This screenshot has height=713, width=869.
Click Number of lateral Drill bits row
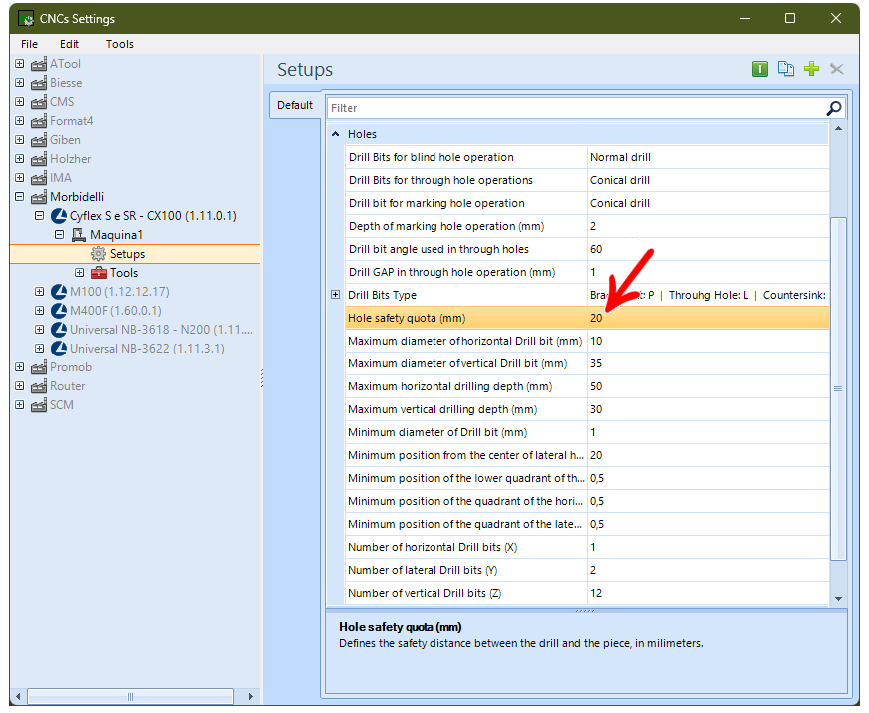587,570
